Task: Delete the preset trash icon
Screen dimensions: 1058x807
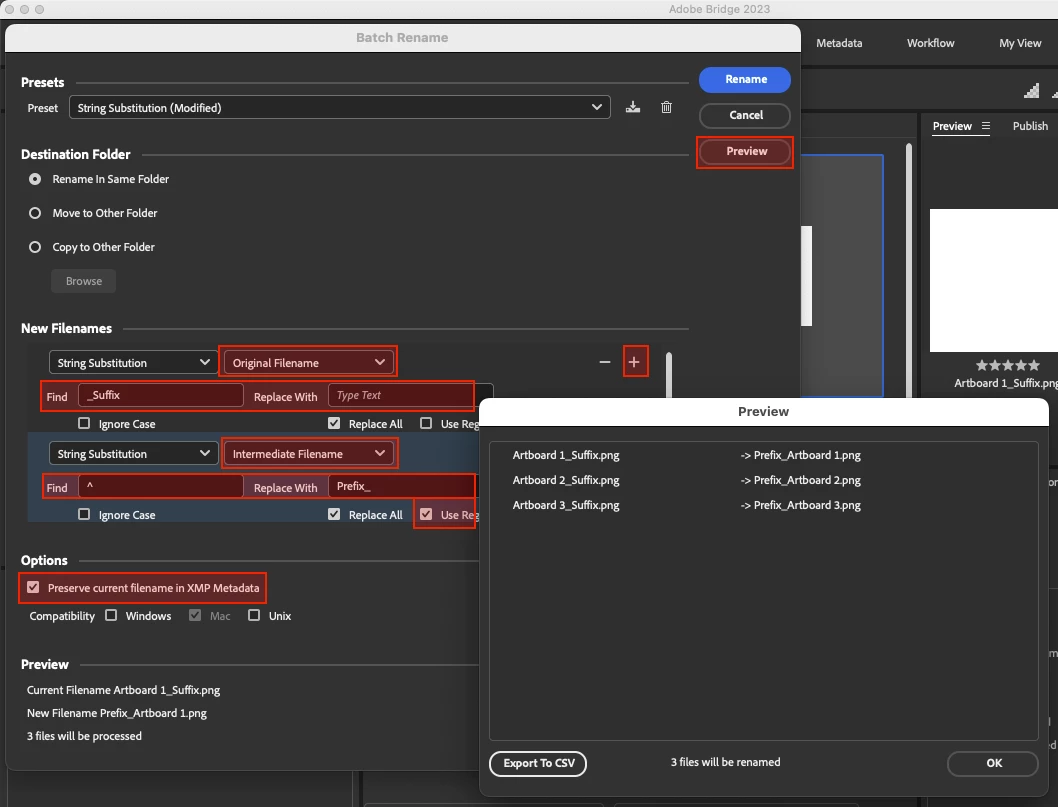Action: (666, 107)
